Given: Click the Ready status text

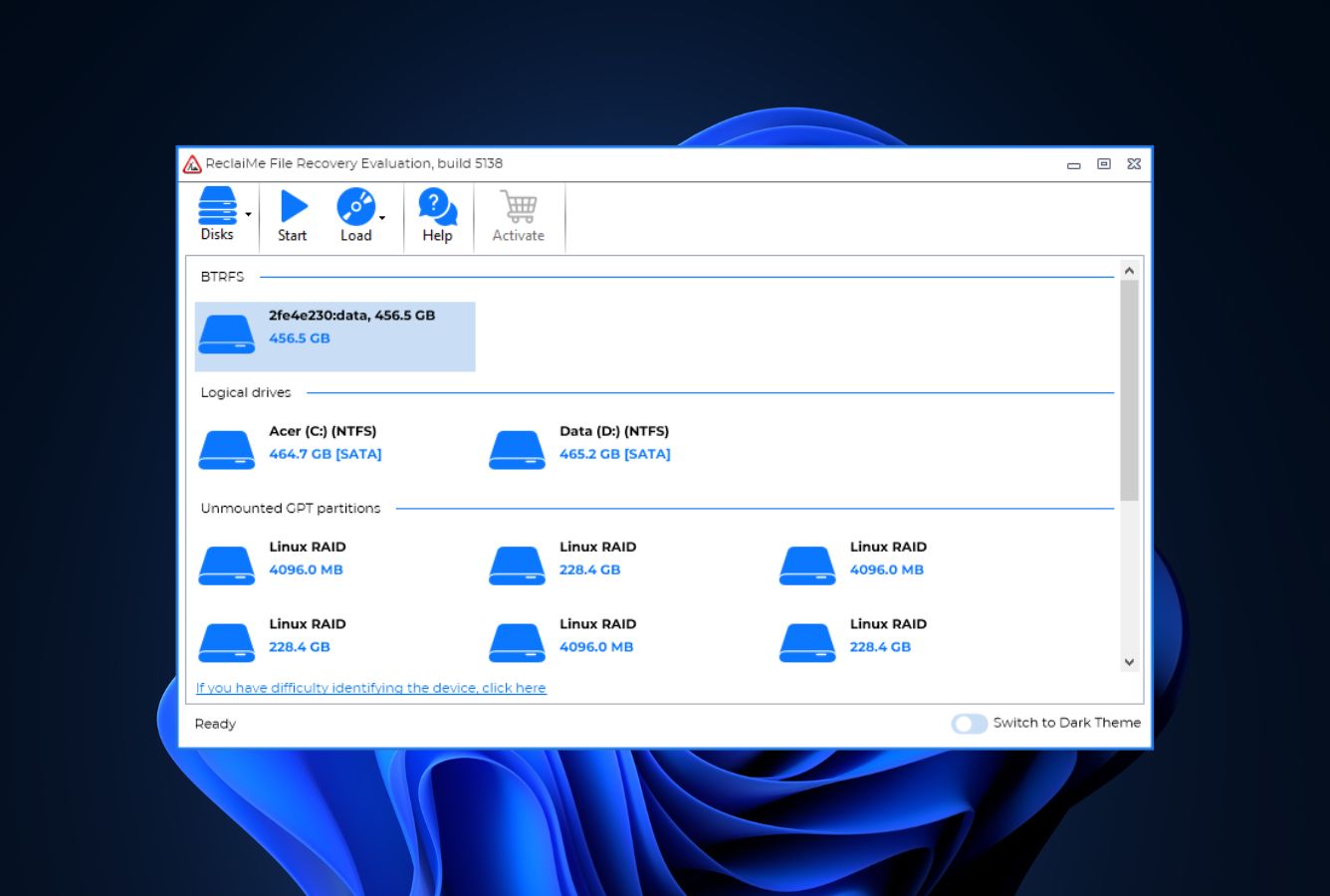Looking at the screenshot, I should click(x=215, y=724).
